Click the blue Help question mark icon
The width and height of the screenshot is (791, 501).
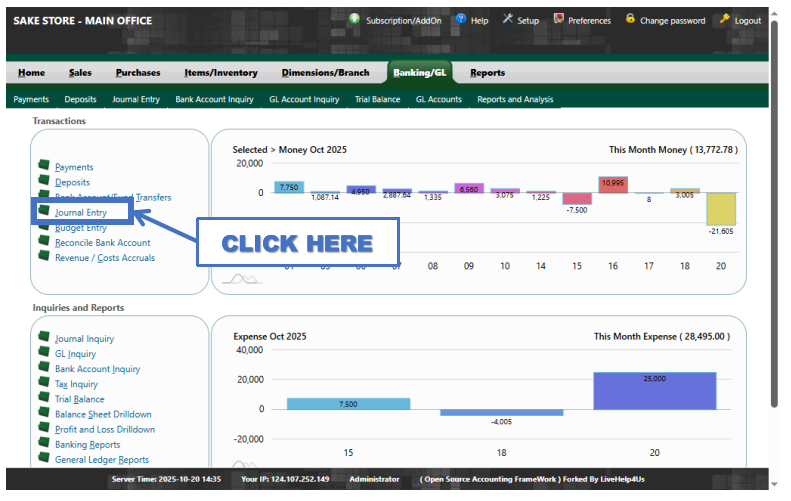point(461,19)
